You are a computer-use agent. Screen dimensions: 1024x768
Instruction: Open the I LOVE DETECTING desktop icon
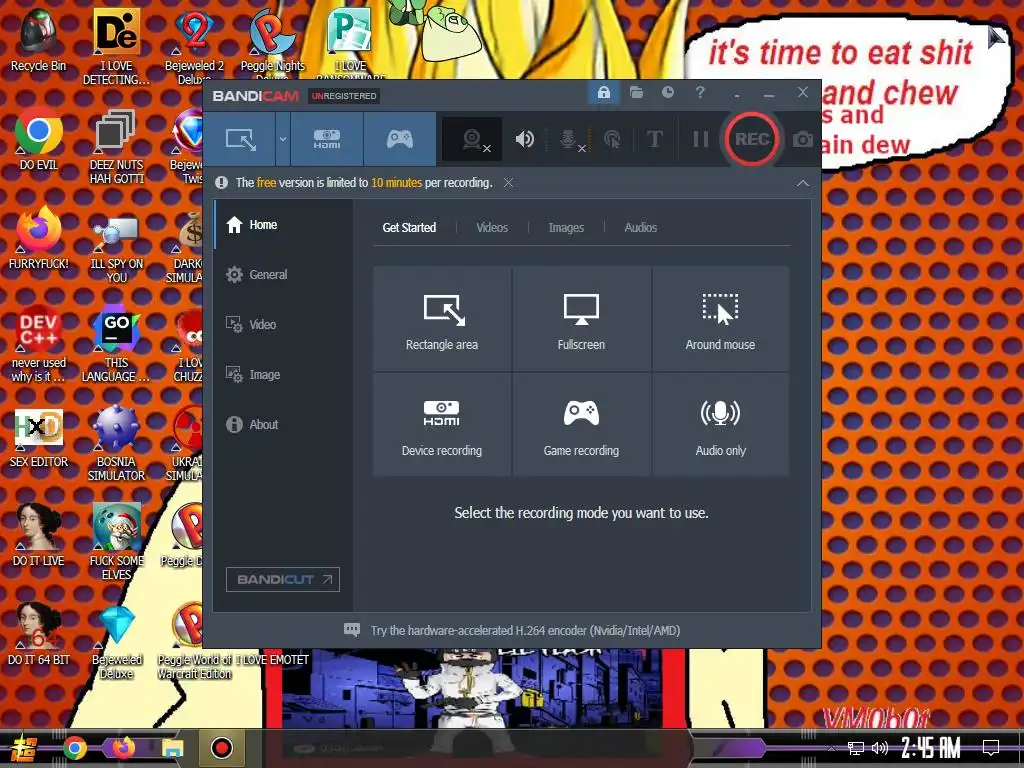[116, 47]
